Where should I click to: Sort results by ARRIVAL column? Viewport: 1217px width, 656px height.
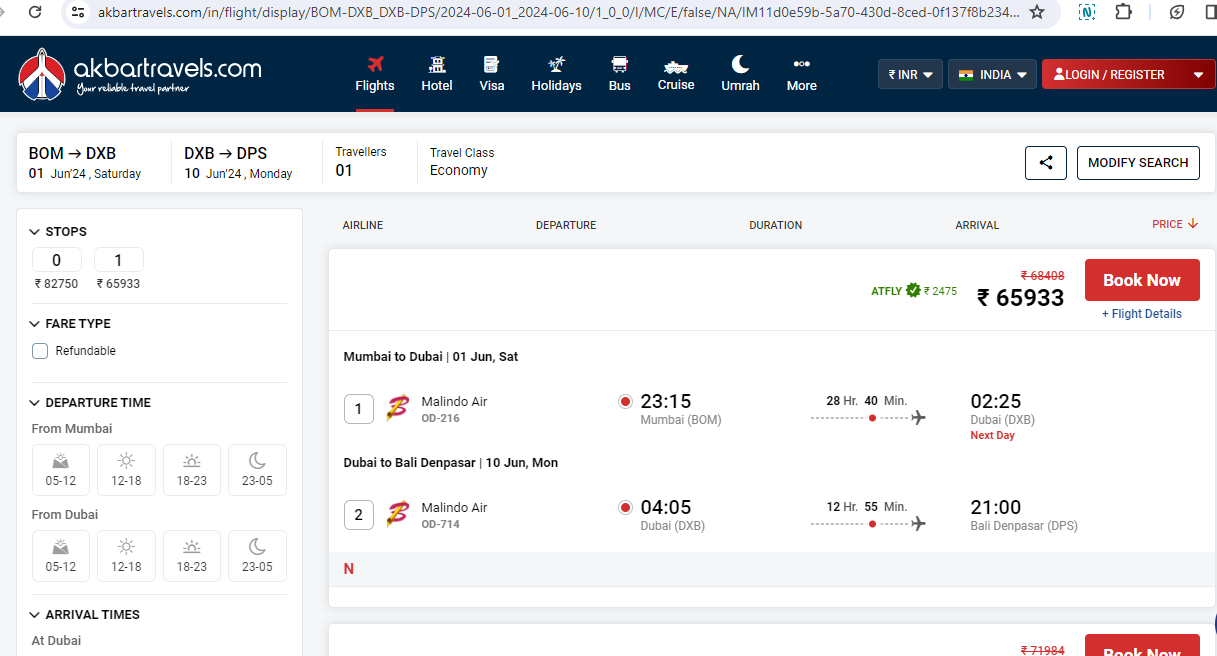(x=977, y=225)
